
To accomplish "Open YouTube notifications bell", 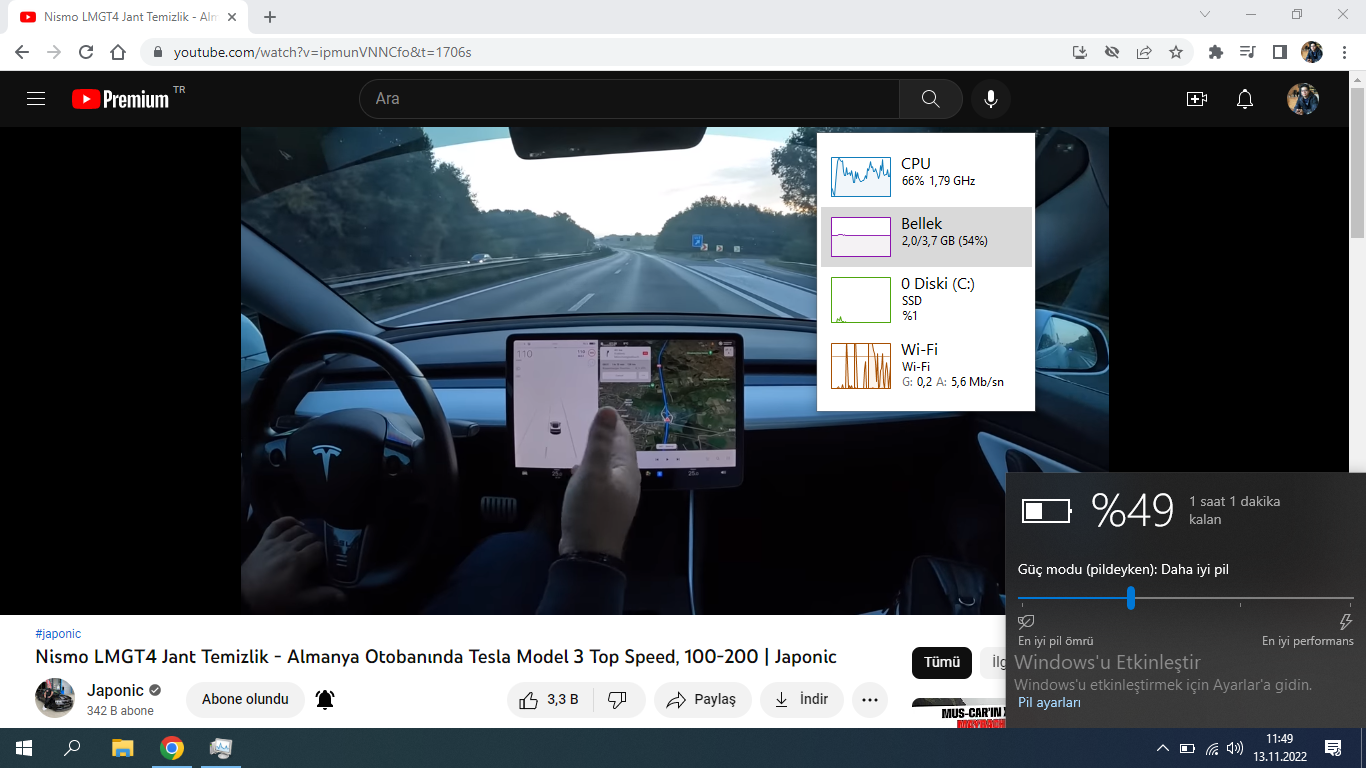I will tap(1245, 99).
